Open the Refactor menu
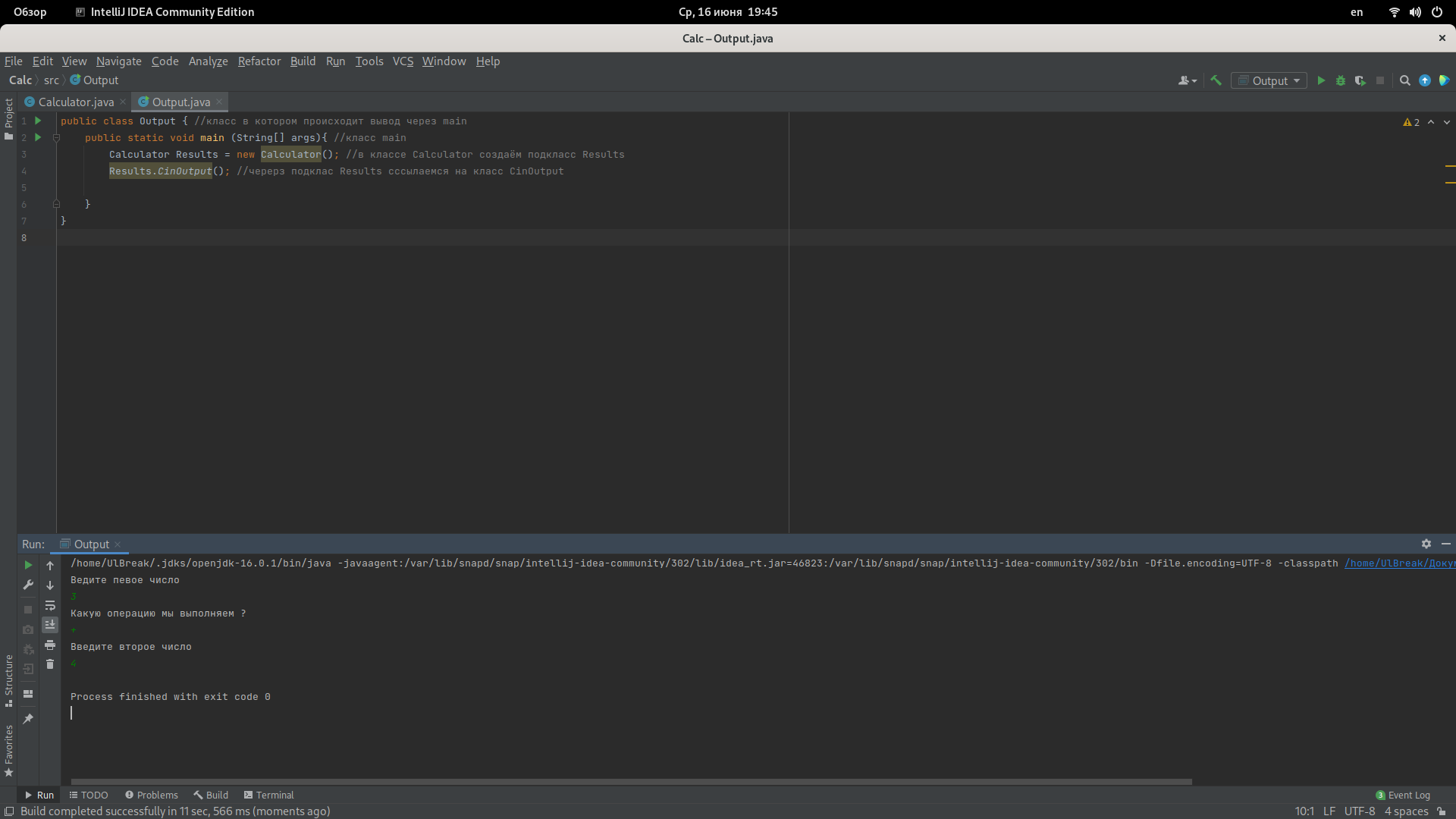 259,61
